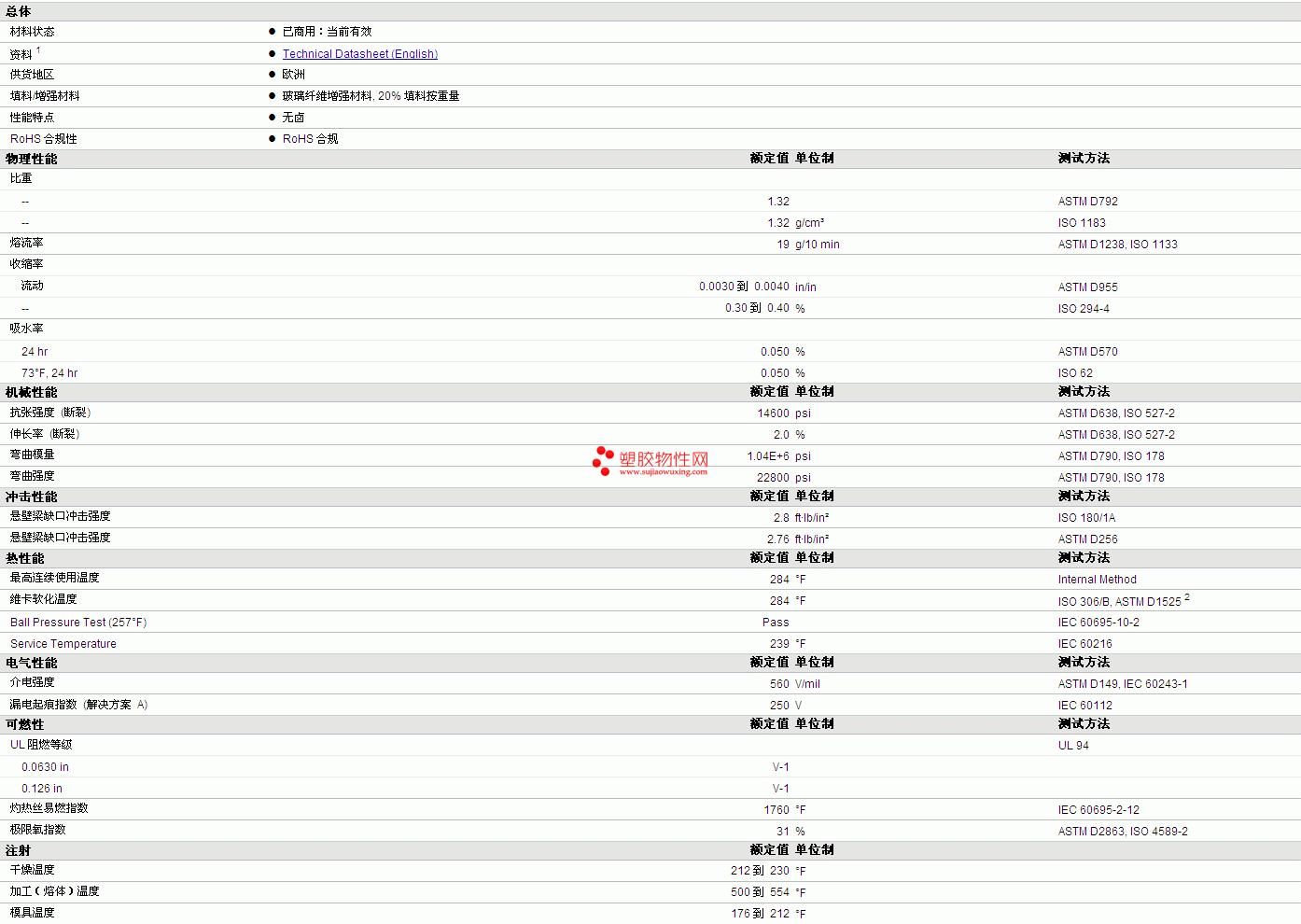Click the UL 阻燃等级 row label

click(x=41, y=745)
